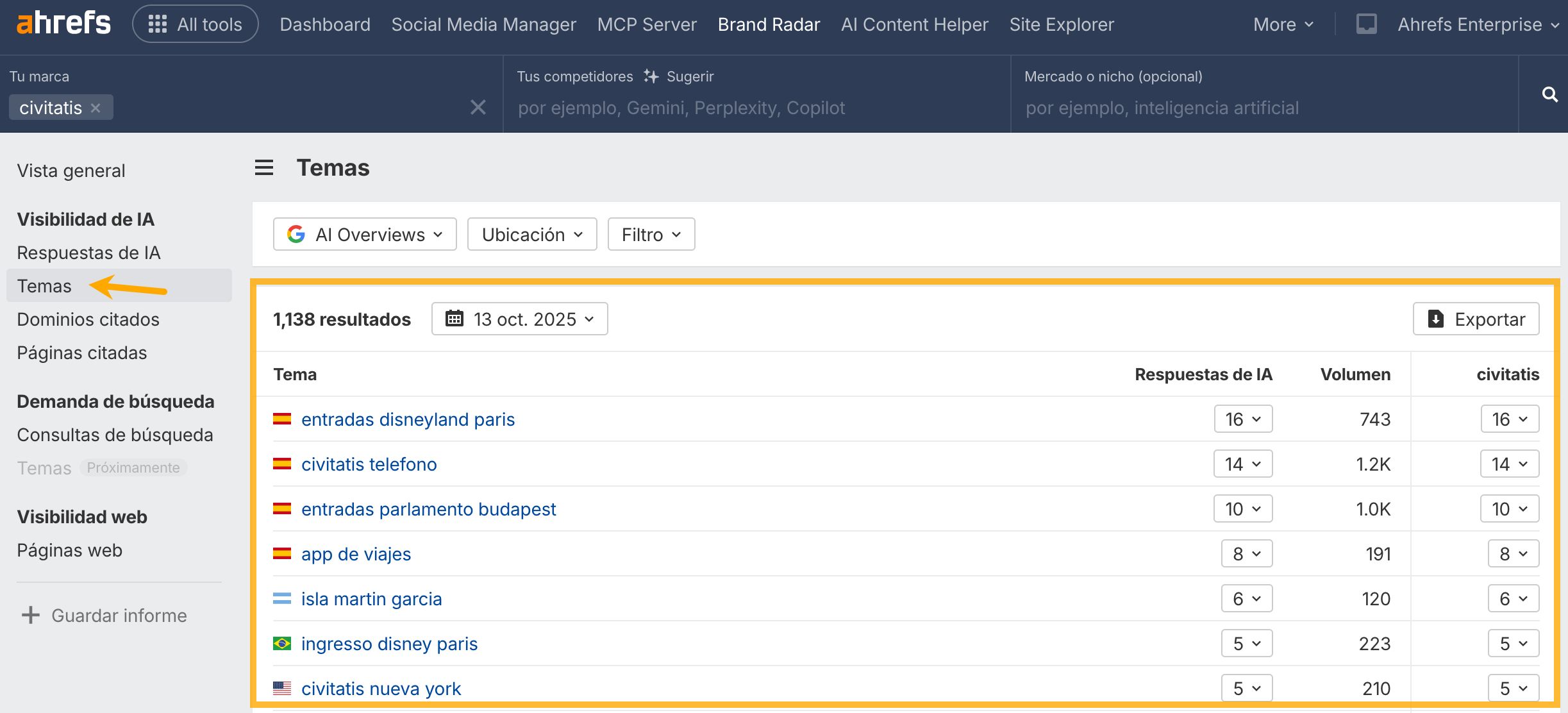1568x713 pixels.
Task: Export results with Exportar button
Action: (1476, 319)
